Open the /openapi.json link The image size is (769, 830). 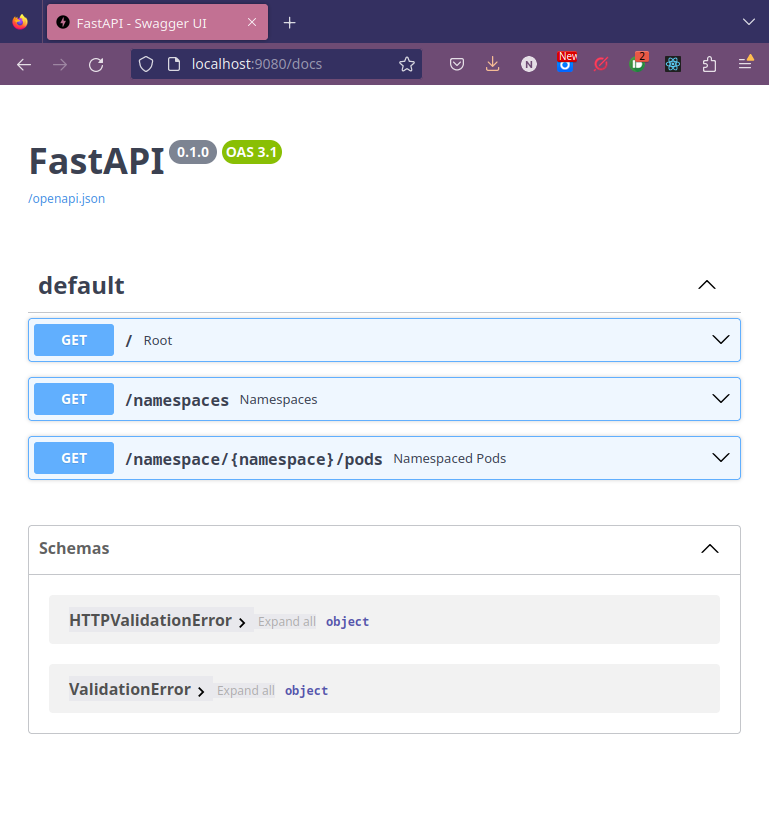[67, 199]
